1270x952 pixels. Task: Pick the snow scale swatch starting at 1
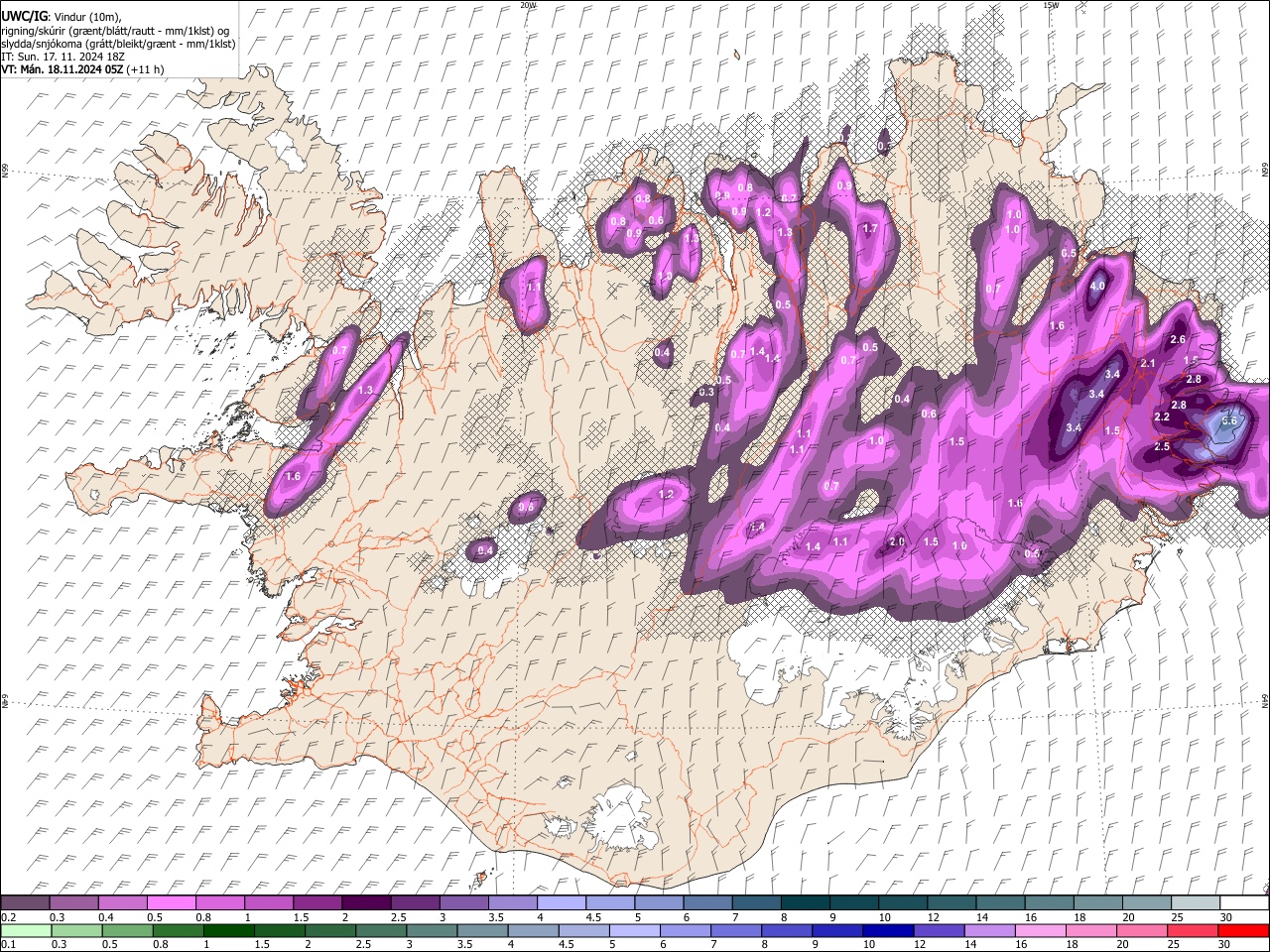pos(269,903)
